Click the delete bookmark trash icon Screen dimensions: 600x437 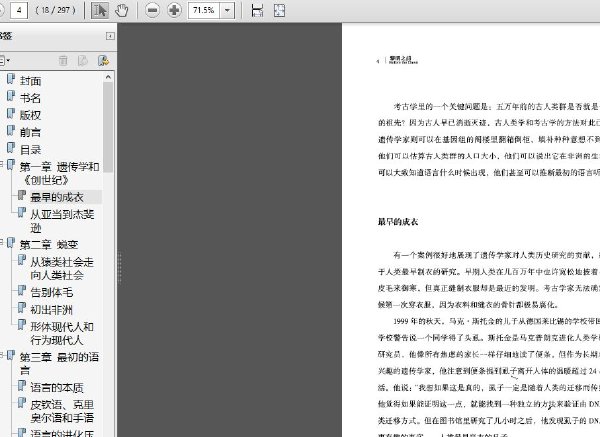click(x=63, y=60)
